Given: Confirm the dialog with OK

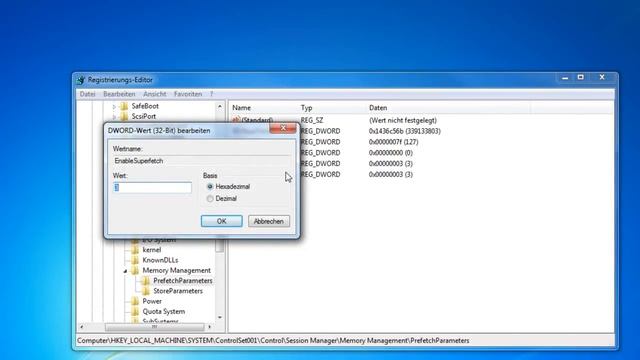Looking at the screenshot, I should 222,221.
